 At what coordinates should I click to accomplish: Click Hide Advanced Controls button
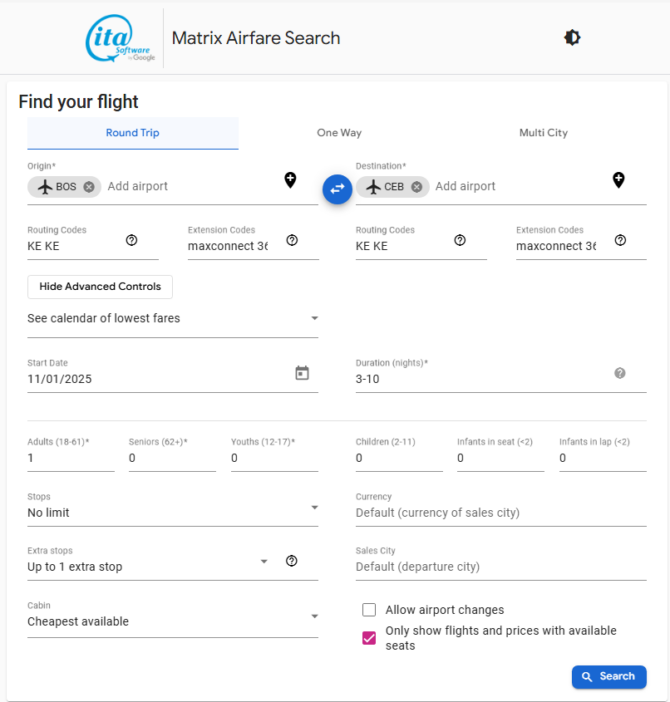(100, 287)
